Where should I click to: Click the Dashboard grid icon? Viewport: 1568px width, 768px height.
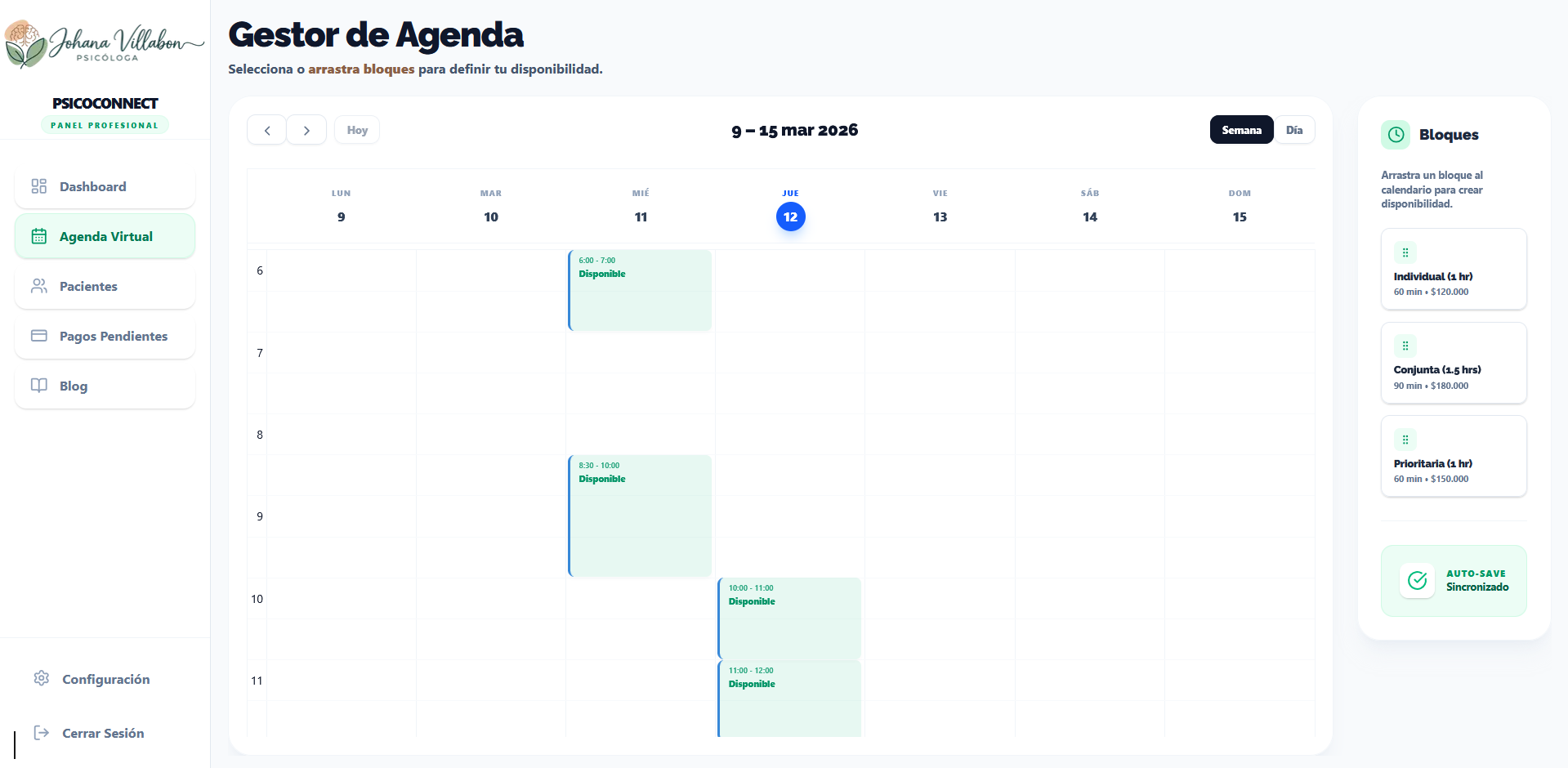tap(38, 186)
